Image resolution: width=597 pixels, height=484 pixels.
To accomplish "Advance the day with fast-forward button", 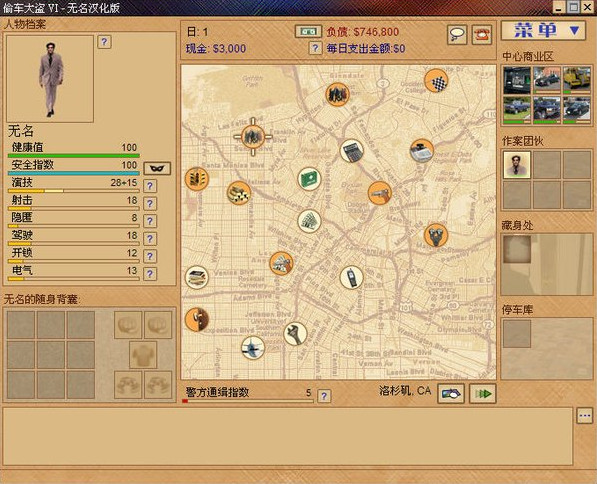I will [x=483, y=394].
